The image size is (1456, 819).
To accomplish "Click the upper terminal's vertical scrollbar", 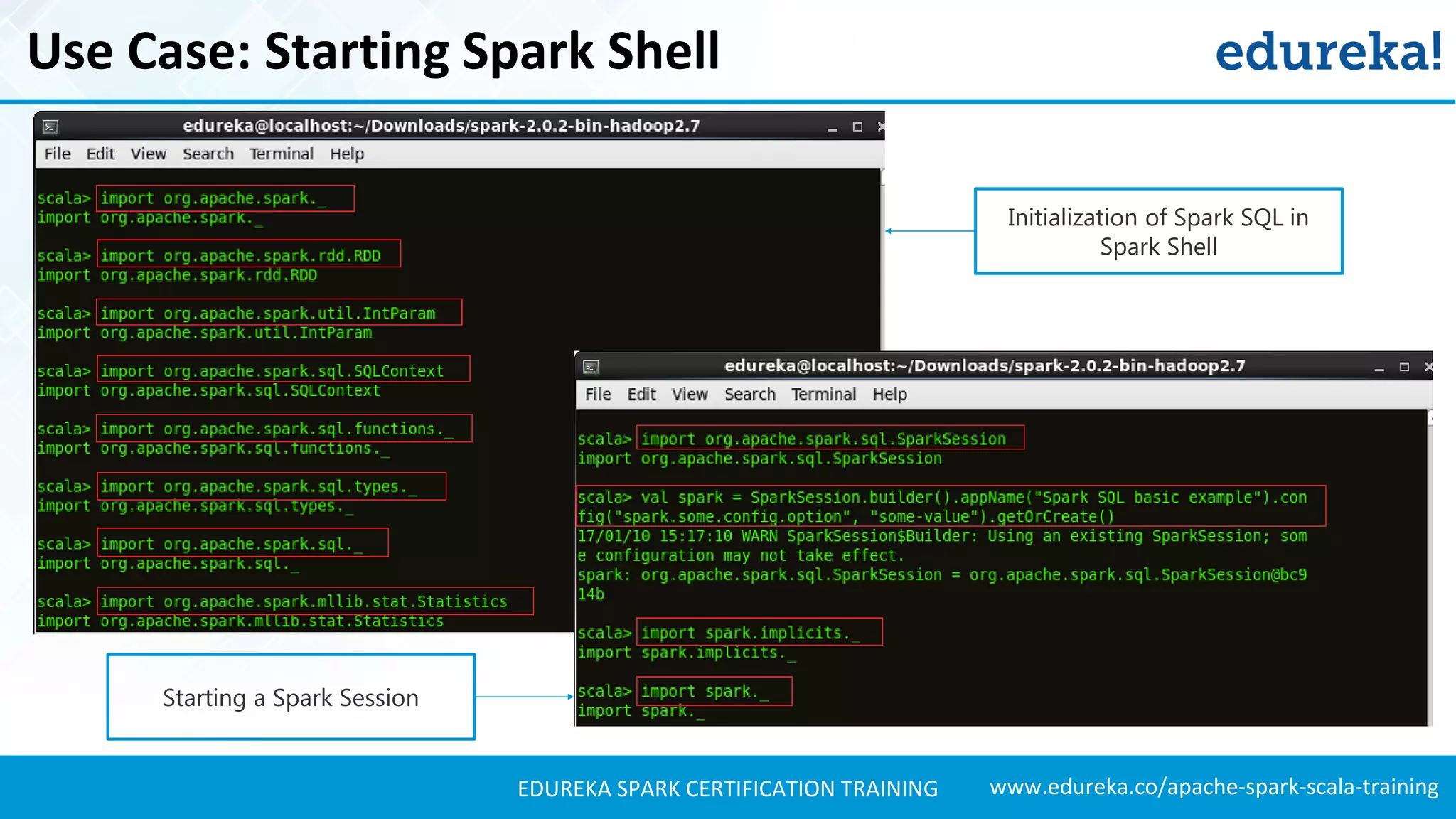I will pos(882,259).
